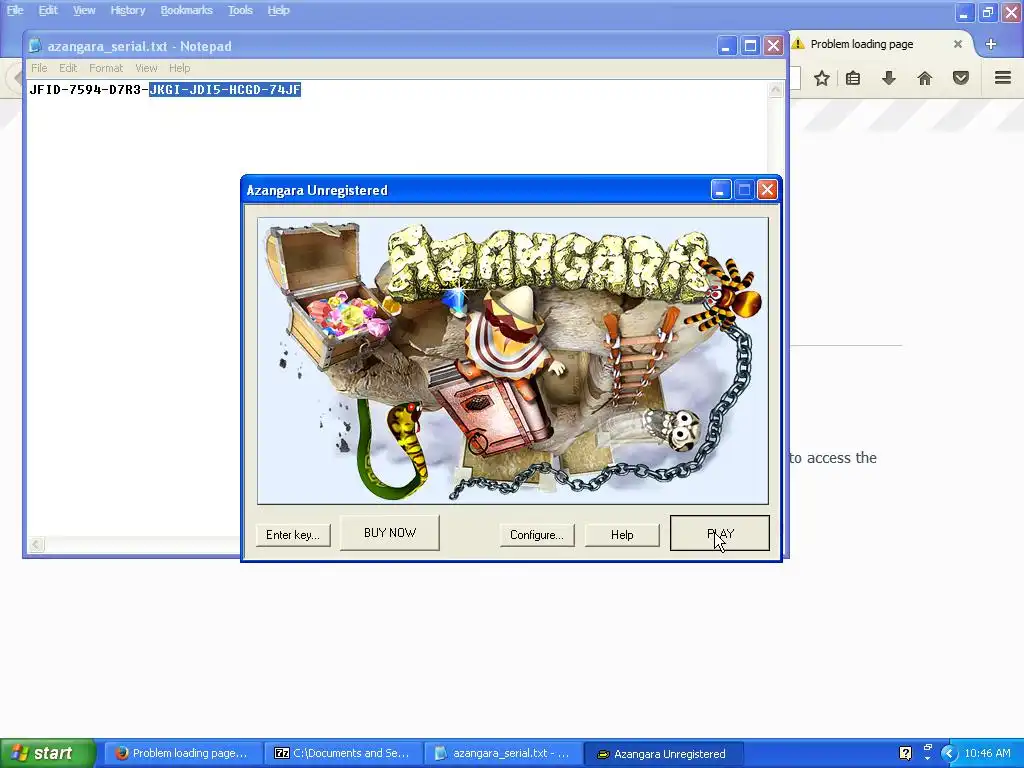
Task: Click the BUY NOW button
Action: tap(390, 533)
